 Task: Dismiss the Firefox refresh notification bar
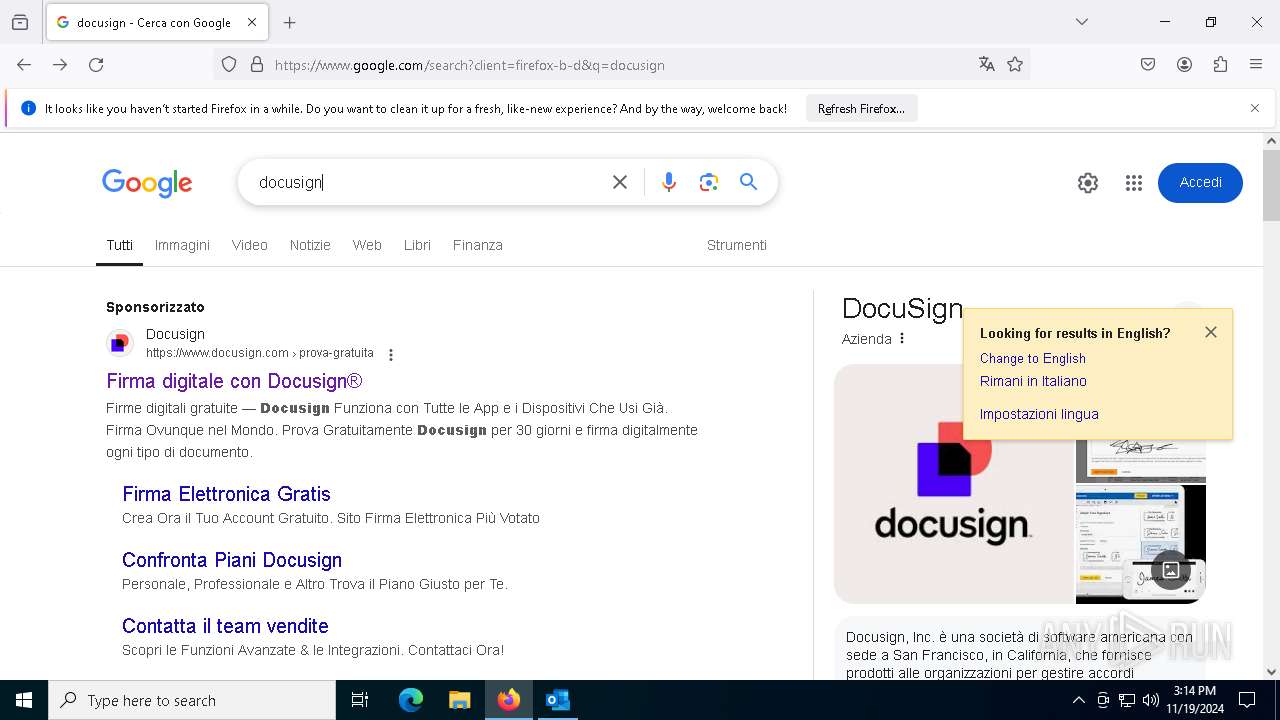click(1255, 108)
